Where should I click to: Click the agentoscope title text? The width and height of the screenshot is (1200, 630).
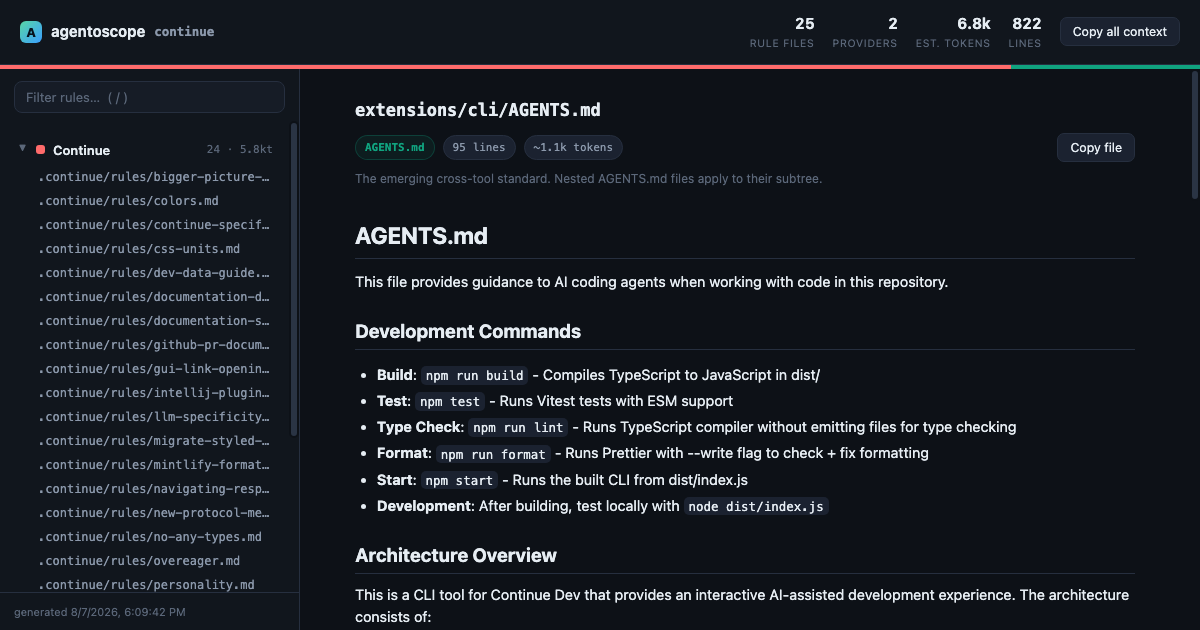pyautogui.click(x=97, y=31)
